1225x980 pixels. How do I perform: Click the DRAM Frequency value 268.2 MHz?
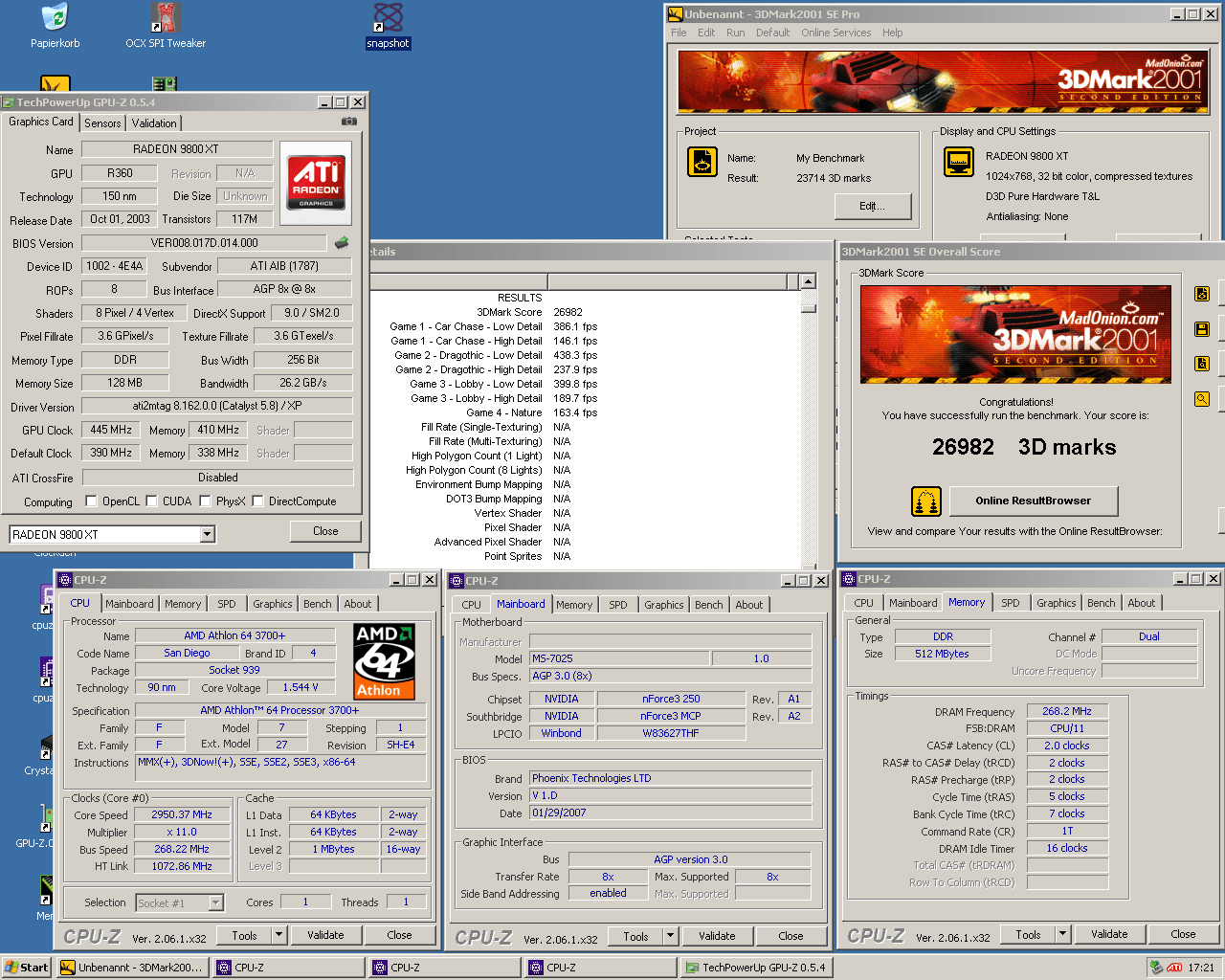point(1067,711)
